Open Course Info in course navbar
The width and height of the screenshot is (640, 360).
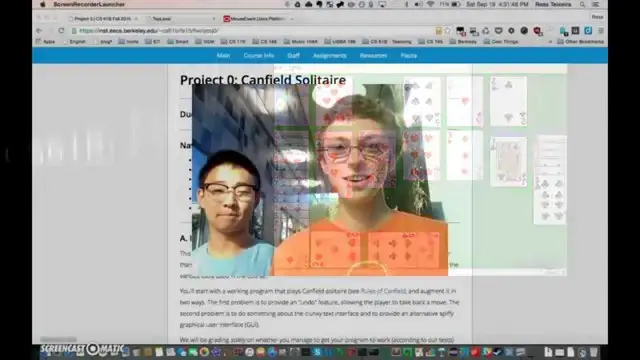click(x=258, y=56)
